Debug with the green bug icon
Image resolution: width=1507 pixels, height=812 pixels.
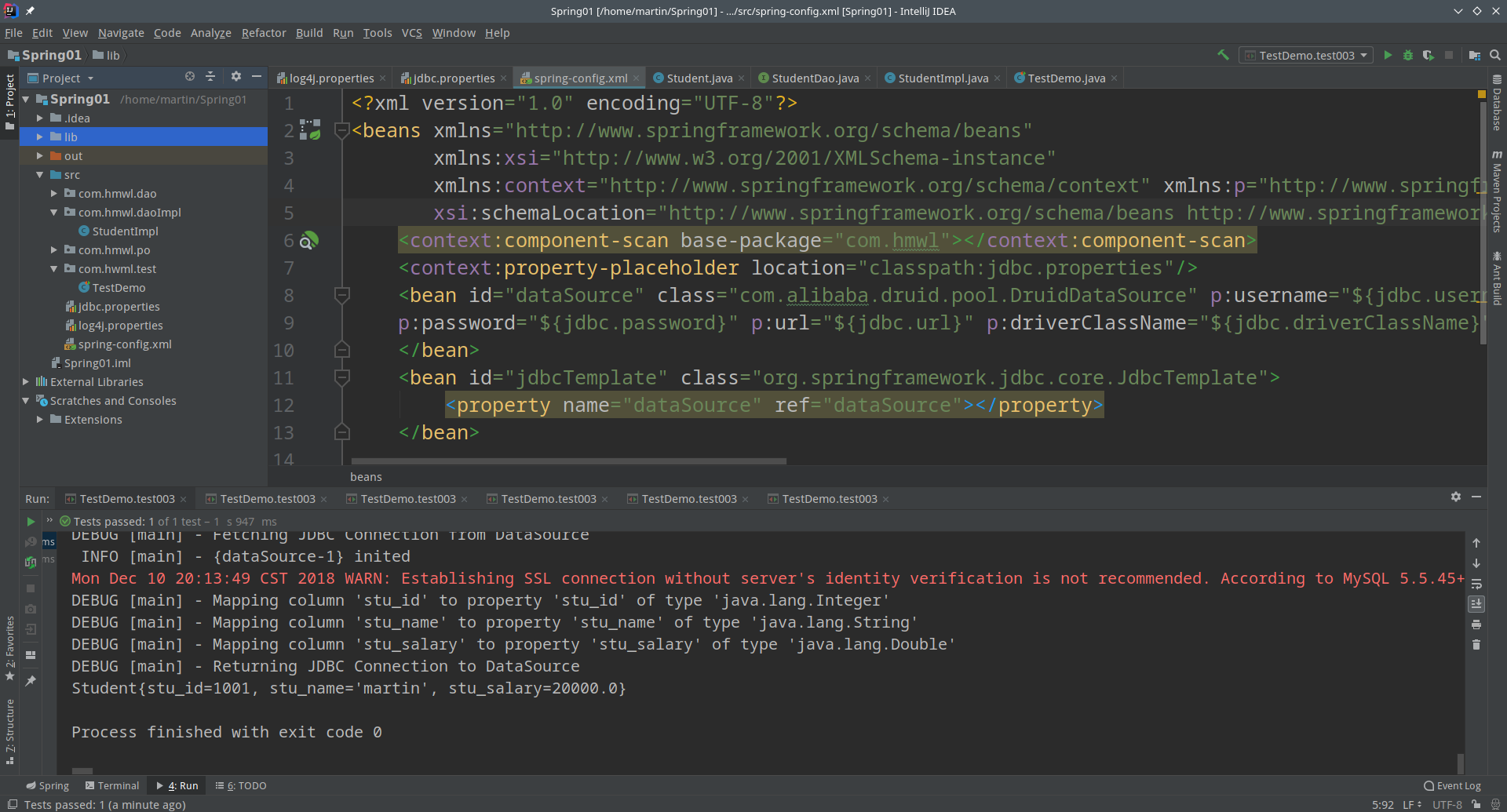click(1408, 55)
